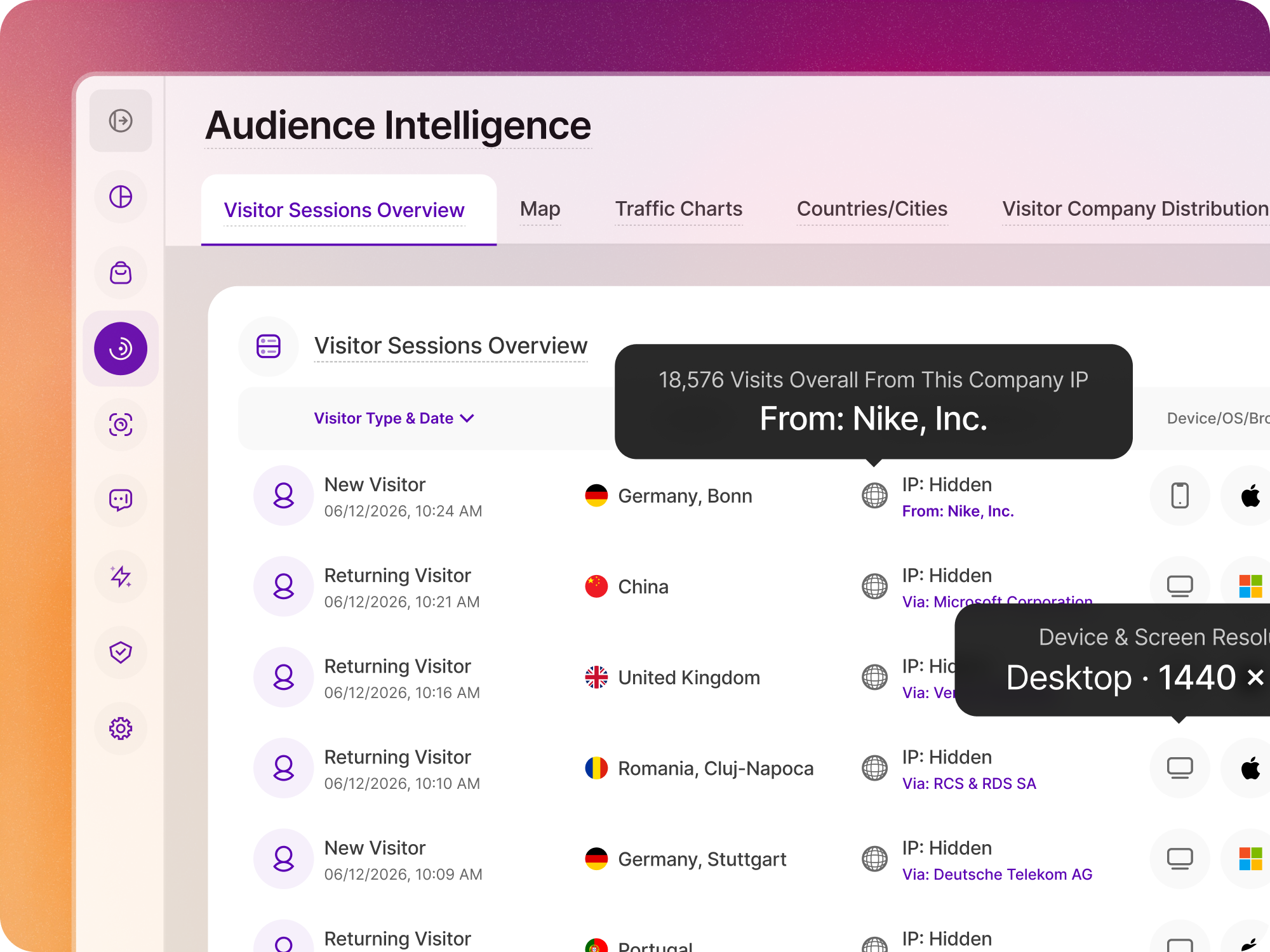Viewport: 1270px width, 952px height.
Task: Click the desktop icon in Cluj-Napoca row
Action: 1180,768
